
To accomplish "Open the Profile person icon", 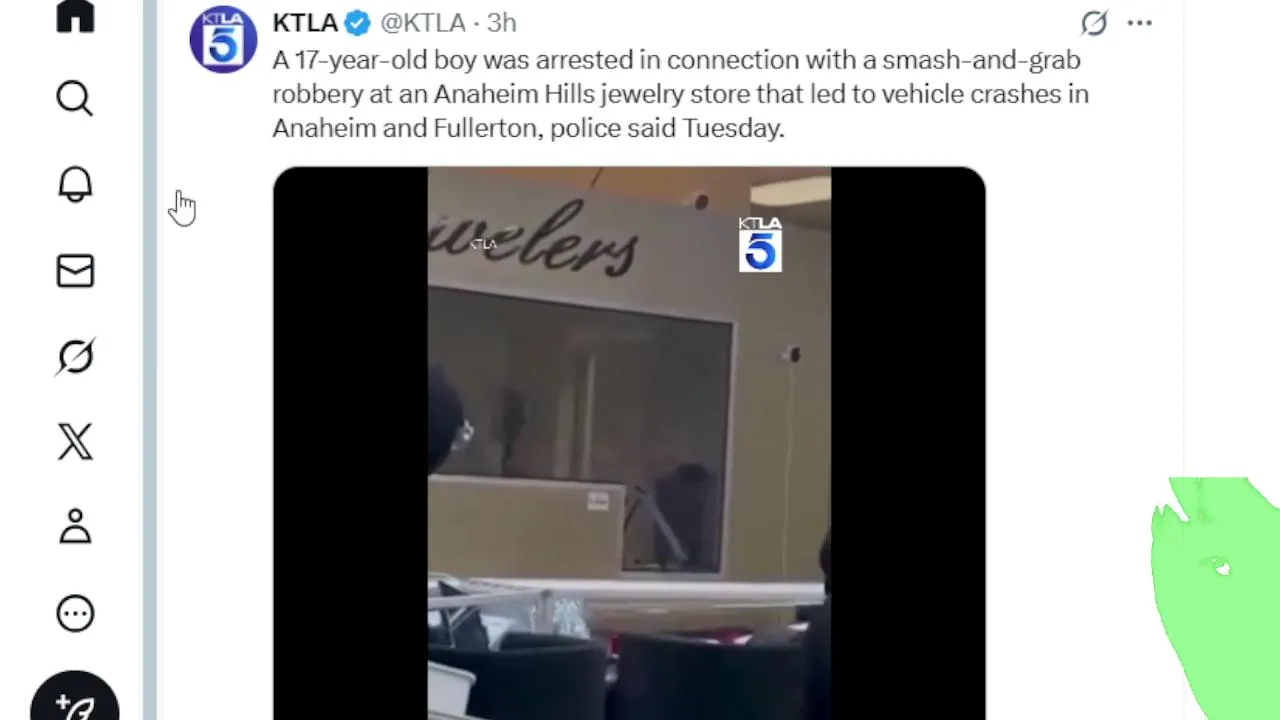I will (x=75, y=527).
